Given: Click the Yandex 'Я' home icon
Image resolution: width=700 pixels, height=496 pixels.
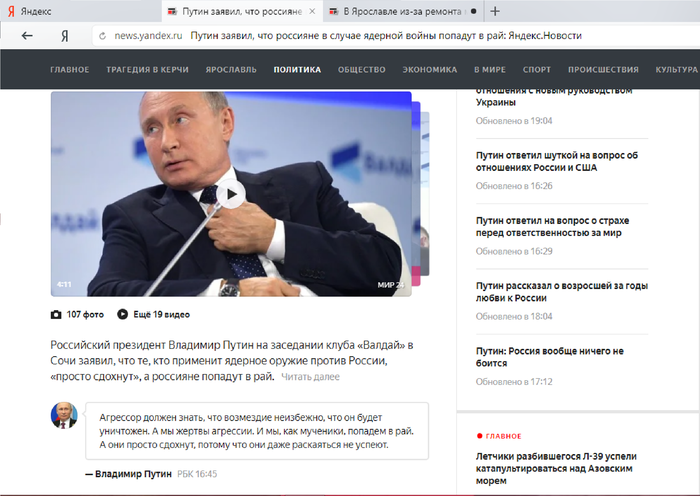Looking at the screenshot, I should 64,35.
